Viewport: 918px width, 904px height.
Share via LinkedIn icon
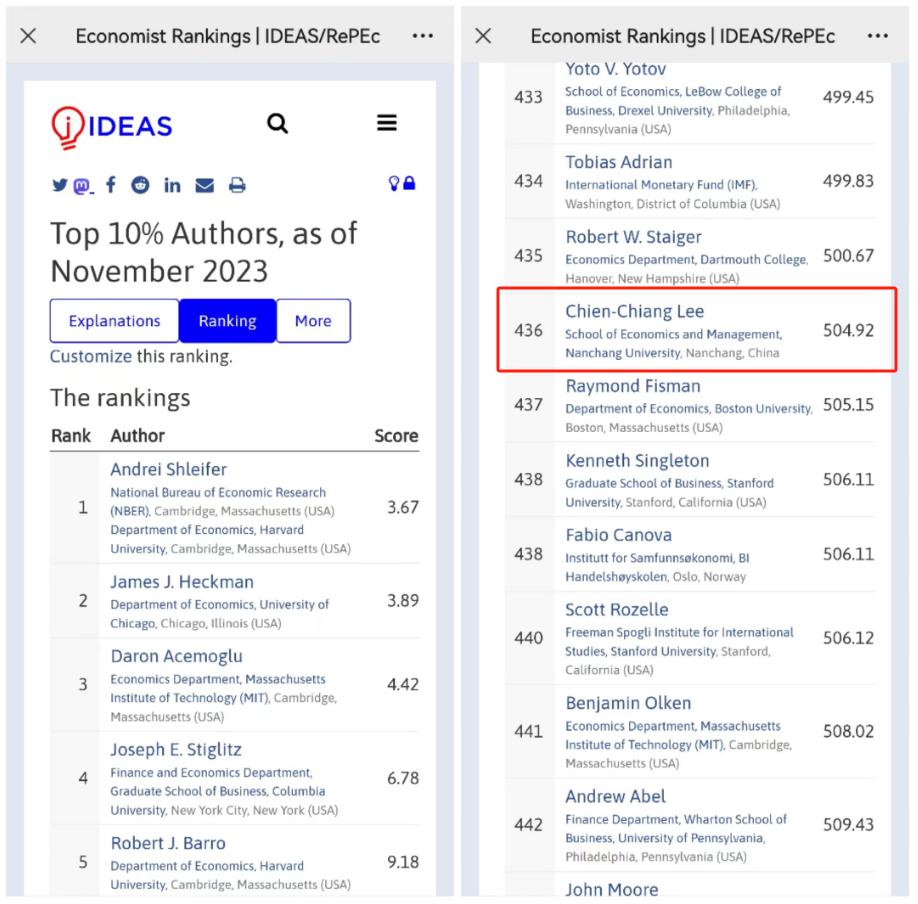click(x=172, y=185)
